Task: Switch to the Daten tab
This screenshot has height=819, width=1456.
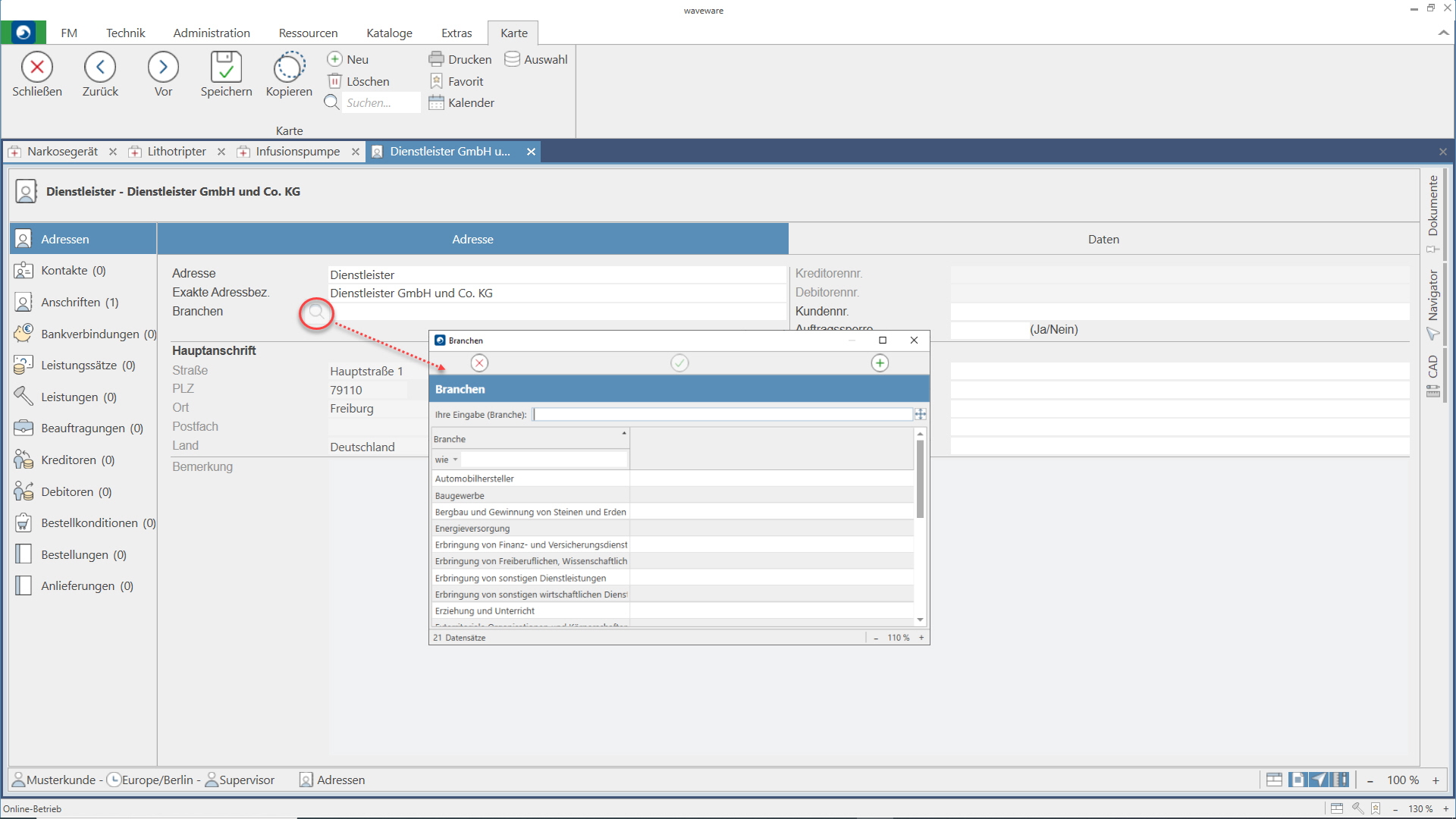Action: tap(1103, 239)
